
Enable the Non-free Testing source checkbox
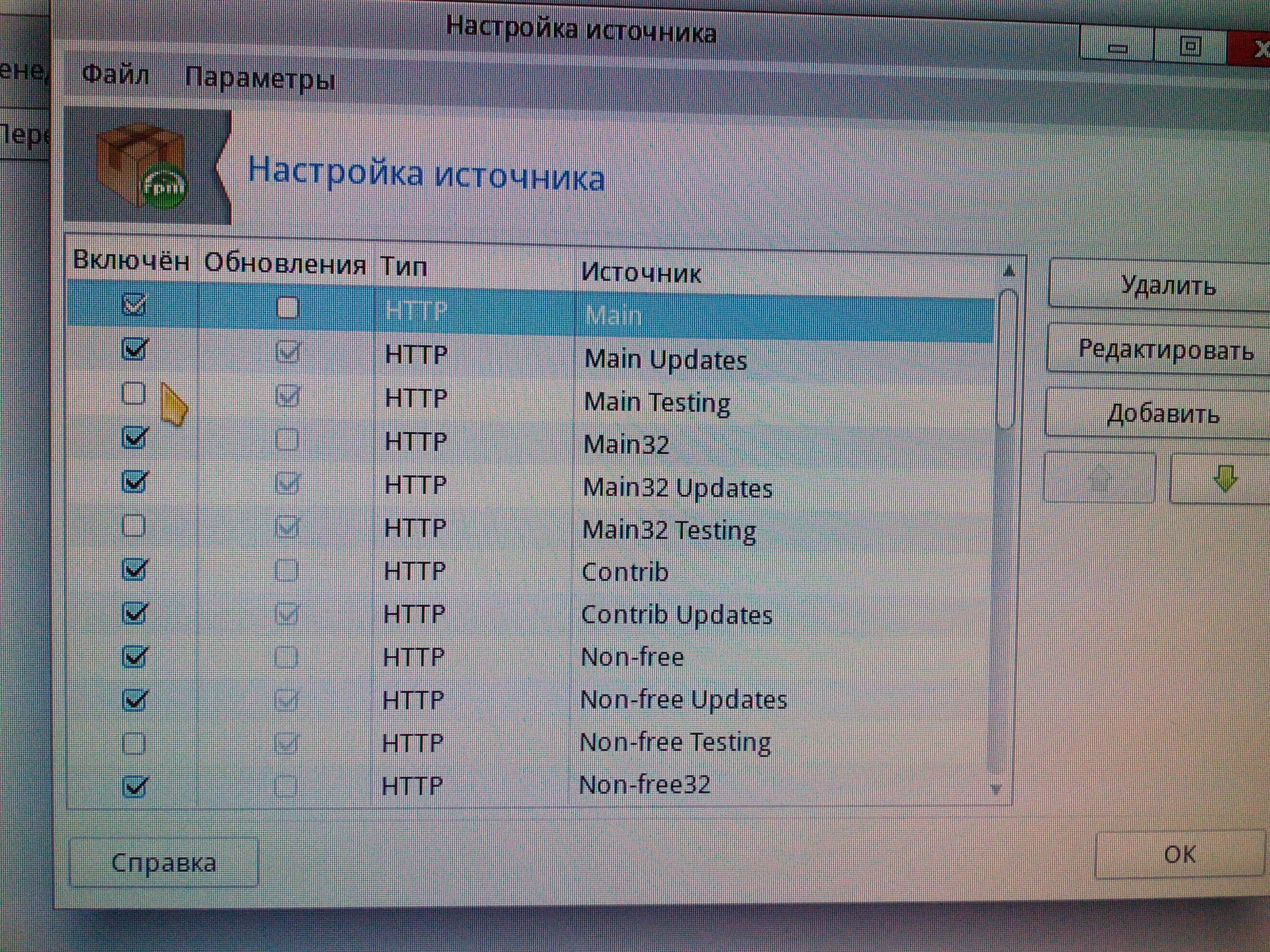tap(134, 743)
